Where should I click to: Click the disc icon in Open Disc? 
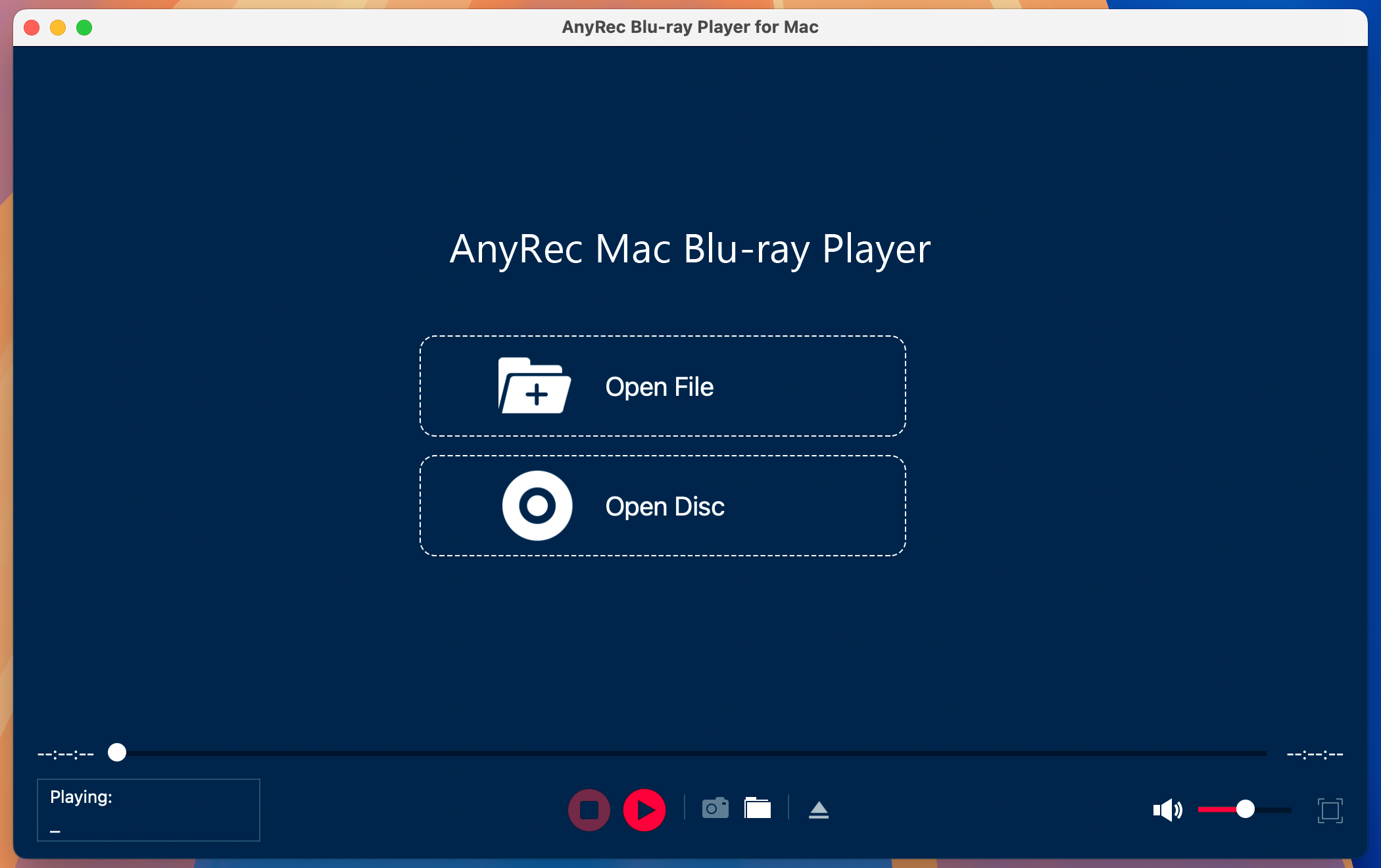[537, 506]
